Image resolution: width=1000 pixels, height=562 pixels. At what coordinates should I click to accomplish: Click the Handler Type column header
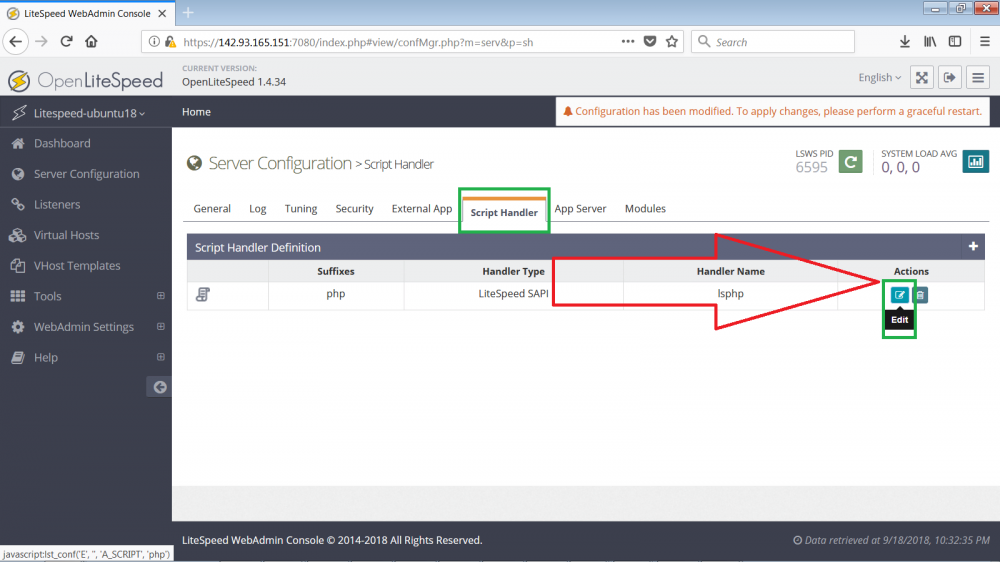tap(513, 271)
